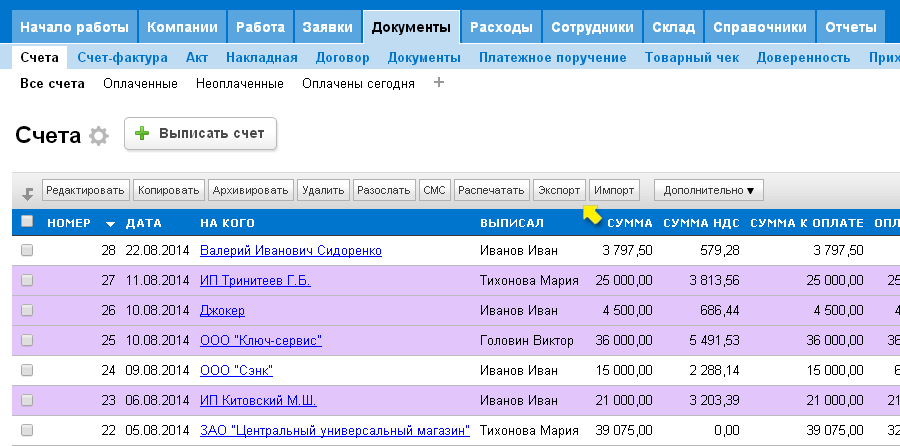This screenshot has width=900, height=446.
Task: Open the Счет-фактура subtab
Action: pyautogui.click(x=122, y=57)
